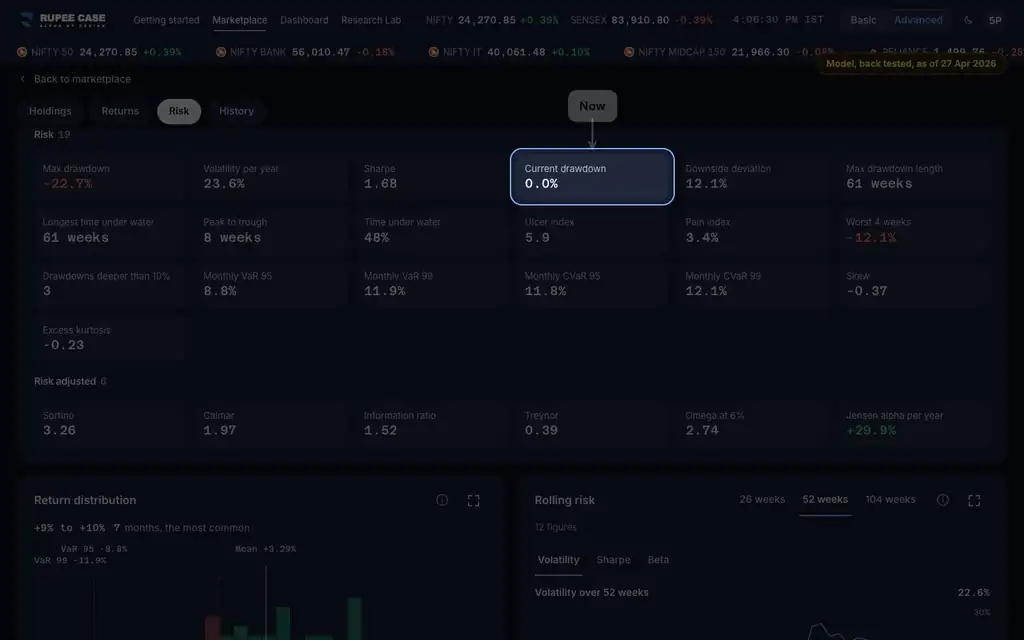The width and height of the screenshot is (1024, 640).
Task: Go to the Dashboard page
Action: point(304,20)
